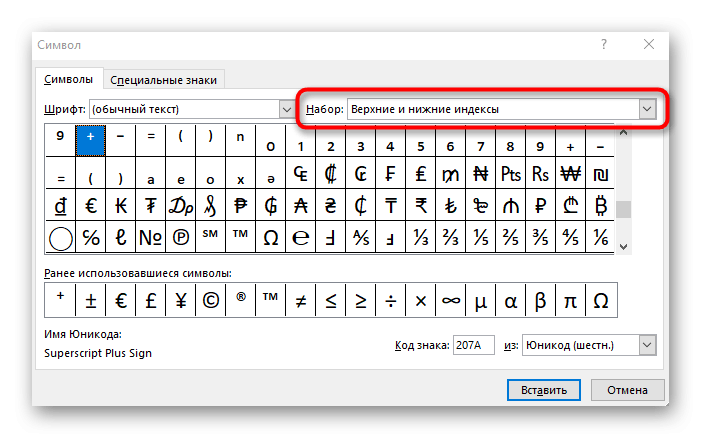Pick less-than-or-equal ≤ recent symbol
This screenshot has height=438, width=701.
330,300
